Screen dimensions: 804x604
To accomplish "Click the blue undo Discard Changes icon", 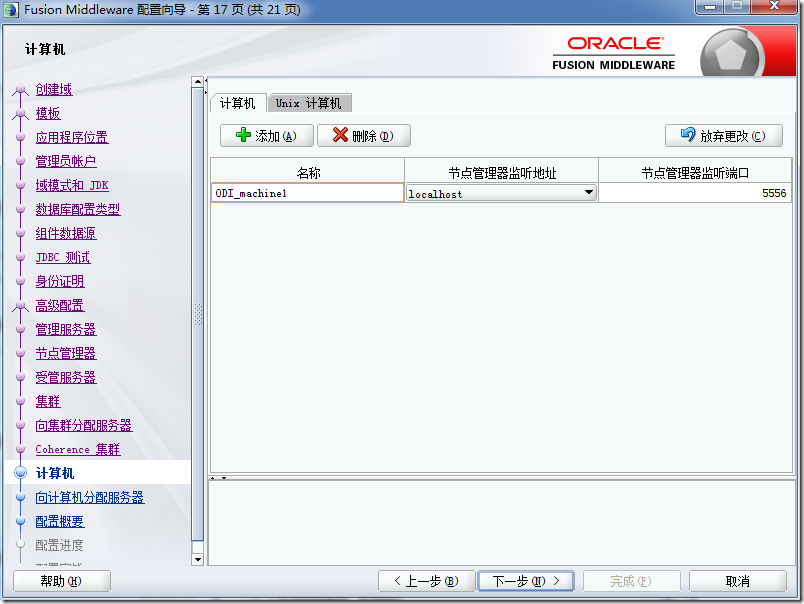I will click(688, 135).
